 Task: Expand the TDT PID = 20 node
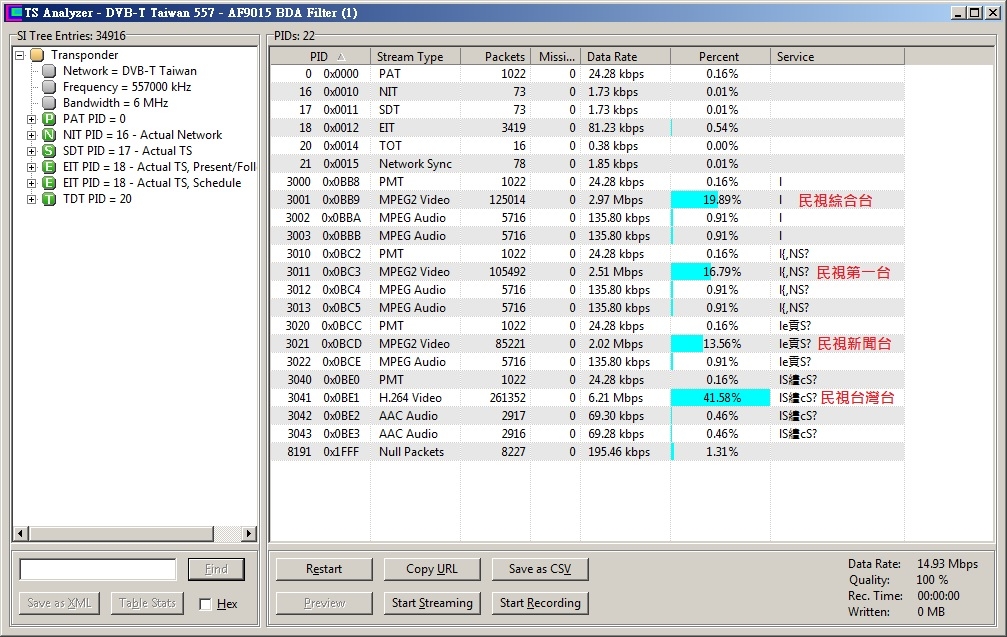coord(31,200)
